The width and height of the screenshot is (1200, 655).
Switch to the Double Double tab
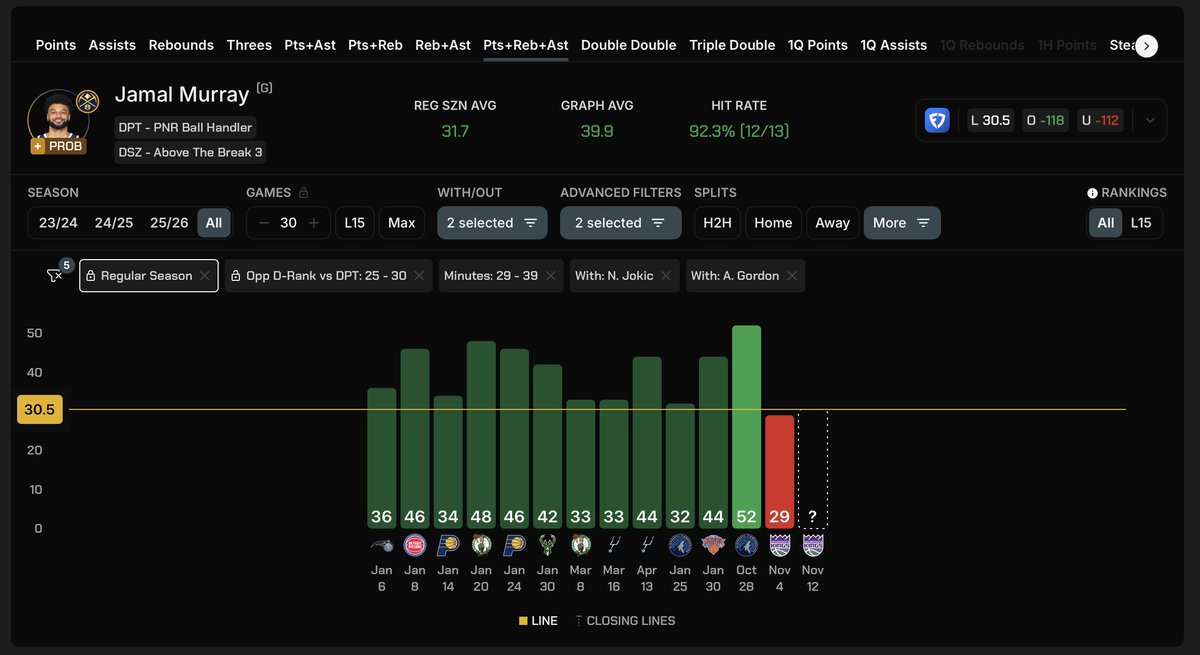click(628, 45)
